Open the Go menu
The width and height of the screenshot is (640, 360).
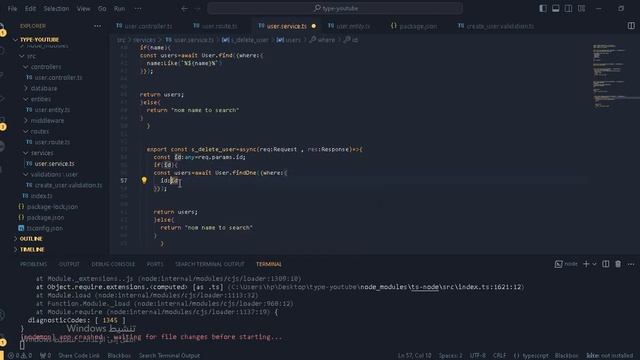click(x=102, y=8)
